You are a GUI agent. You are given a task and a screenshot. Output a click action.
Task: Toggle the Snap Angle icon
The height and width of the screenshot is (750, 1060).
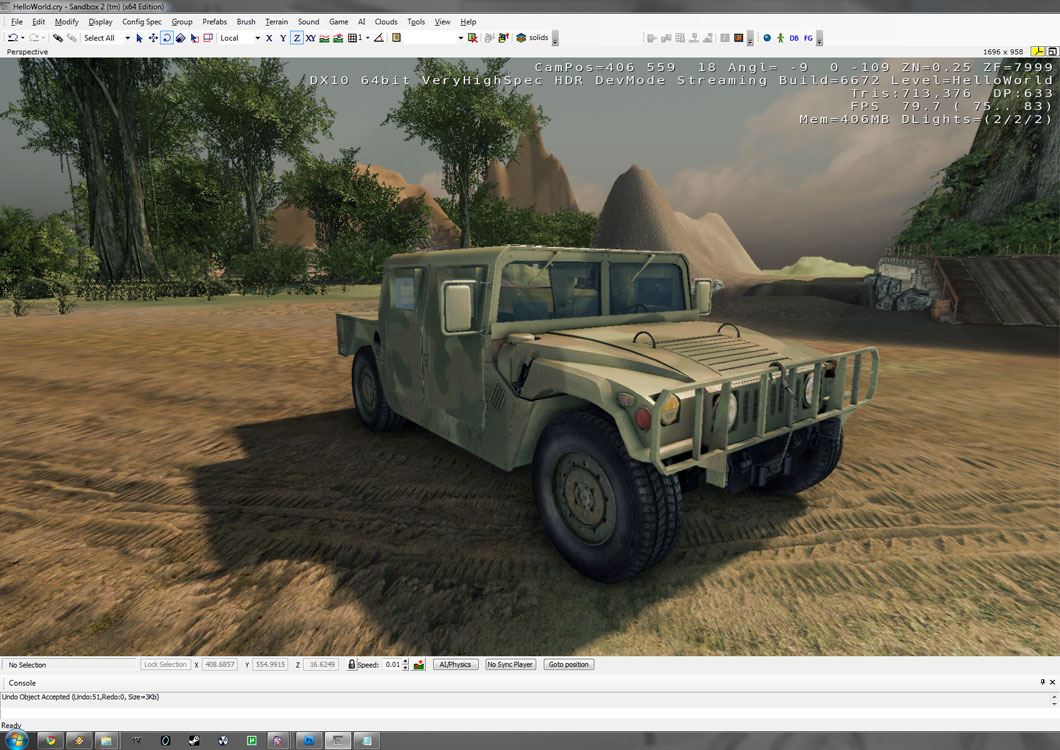[379, 38]
